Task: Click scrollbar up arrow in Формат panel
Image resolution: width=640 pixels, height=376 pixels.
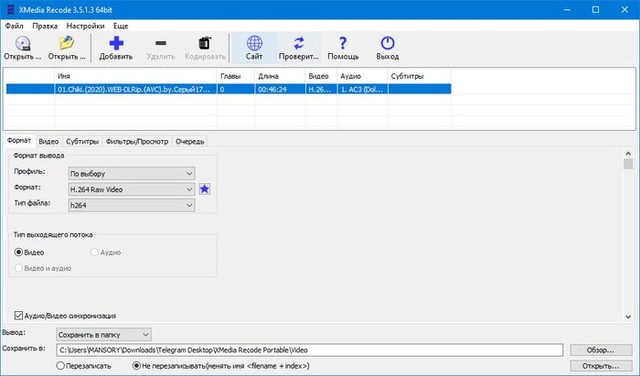Action: coord(628,154)
